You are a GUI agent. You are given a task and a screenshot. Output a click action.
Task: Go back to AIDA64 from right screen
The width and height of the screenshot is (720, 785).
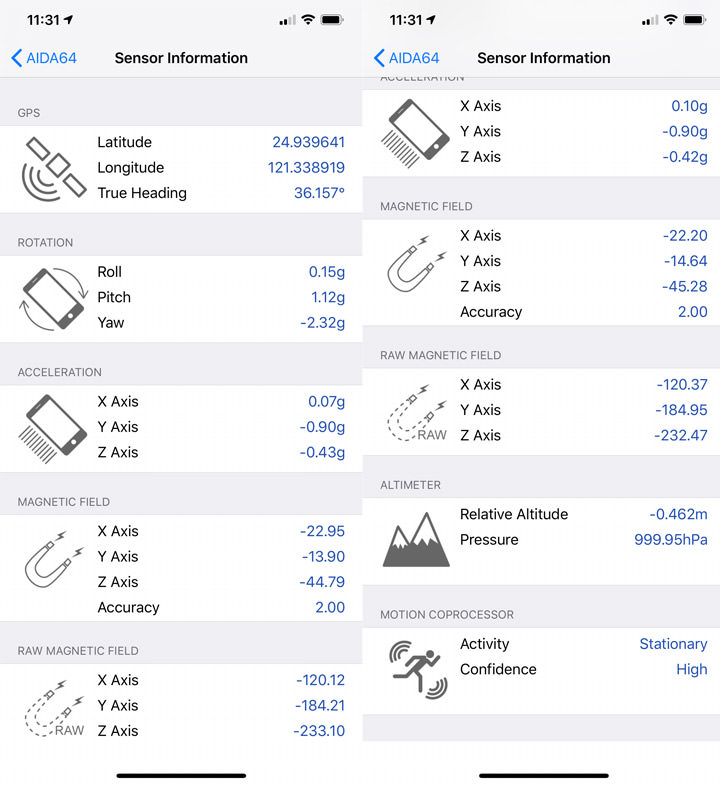406,58
